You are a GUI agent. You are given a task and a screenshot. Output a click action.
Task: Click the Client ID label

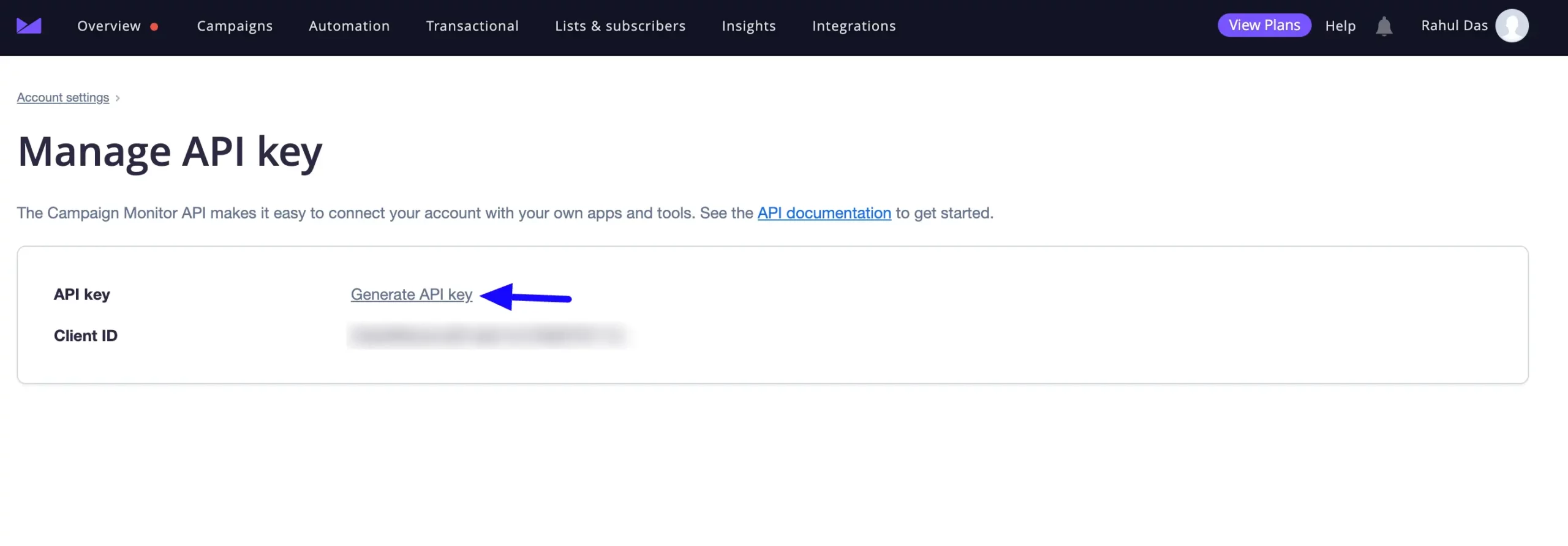click(x=86, y=335)
